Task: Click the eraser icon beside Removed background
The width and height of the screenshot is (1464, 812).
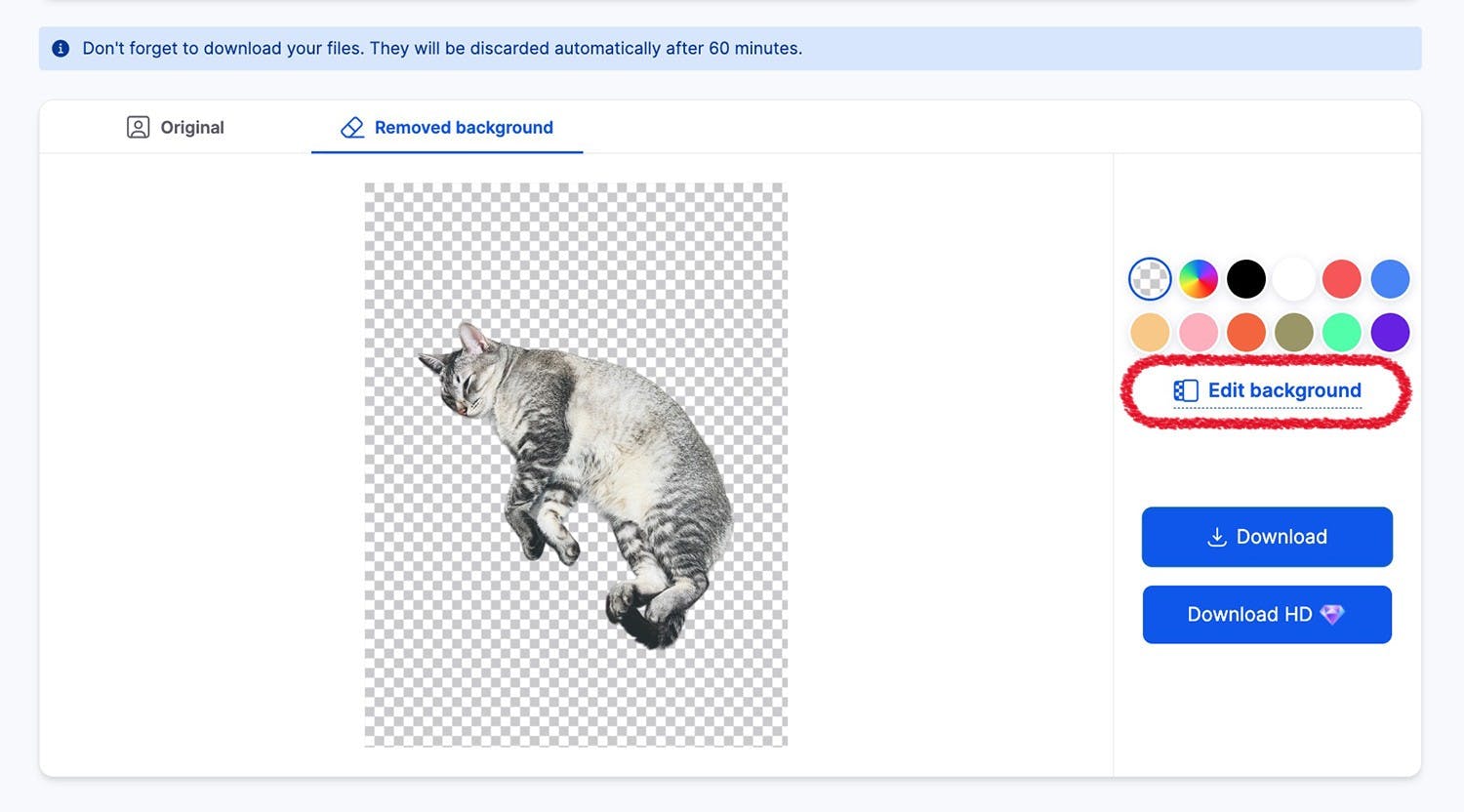Action: click(351, 127)
